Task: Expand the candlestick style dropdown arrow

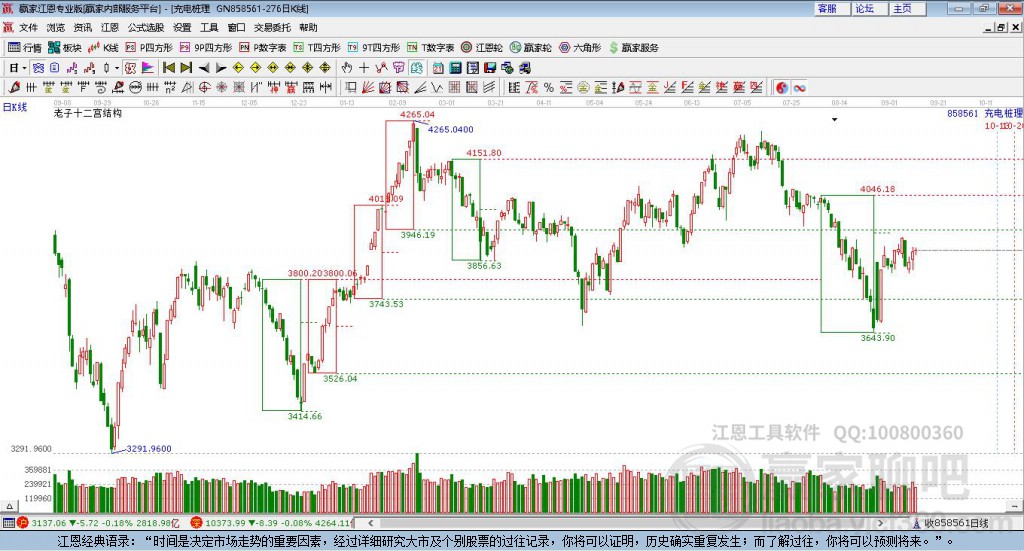Action: (x=117, y=68)
